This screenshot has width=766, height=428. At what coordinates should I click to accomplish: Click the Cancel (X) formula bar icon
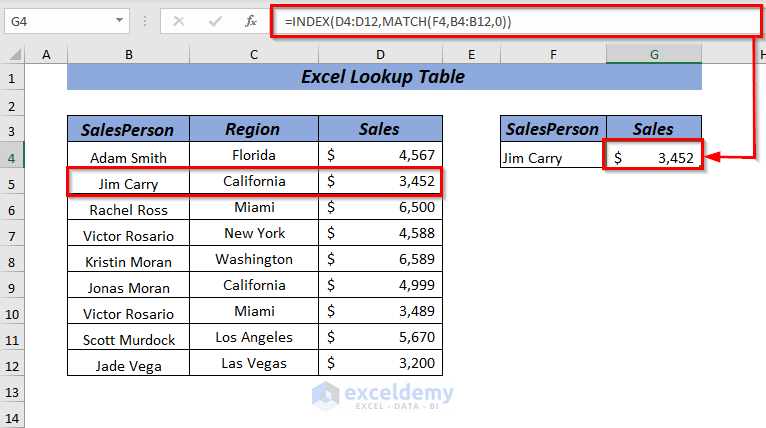point(180,21)
